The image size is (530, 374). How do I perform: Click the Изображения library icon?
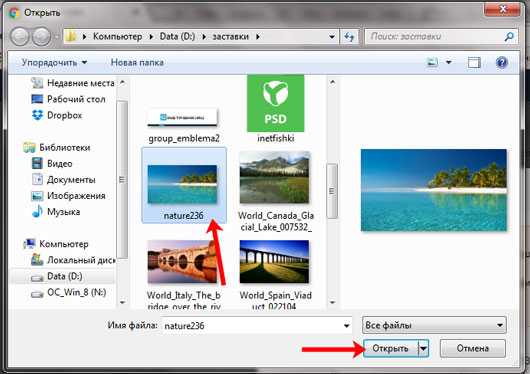tap(37, 196)
